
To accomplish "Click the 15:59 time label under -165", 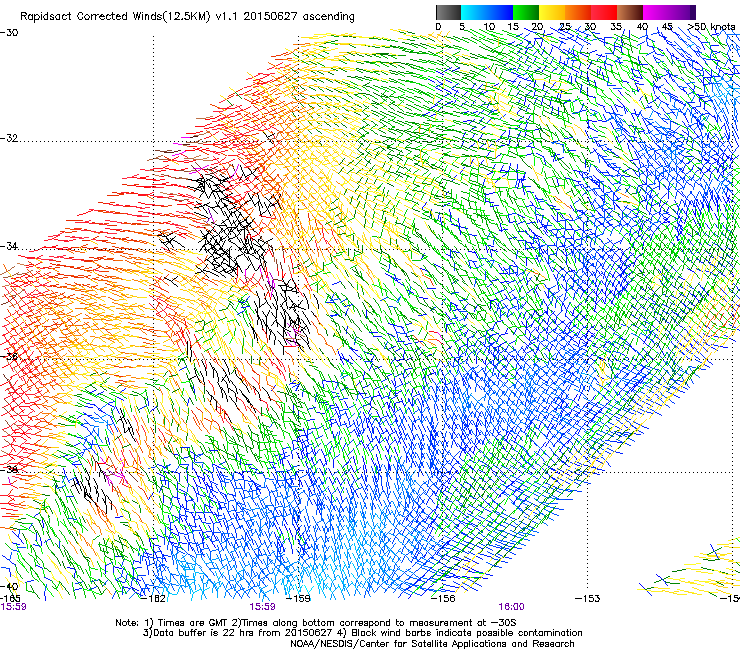I will pos(13,607).
